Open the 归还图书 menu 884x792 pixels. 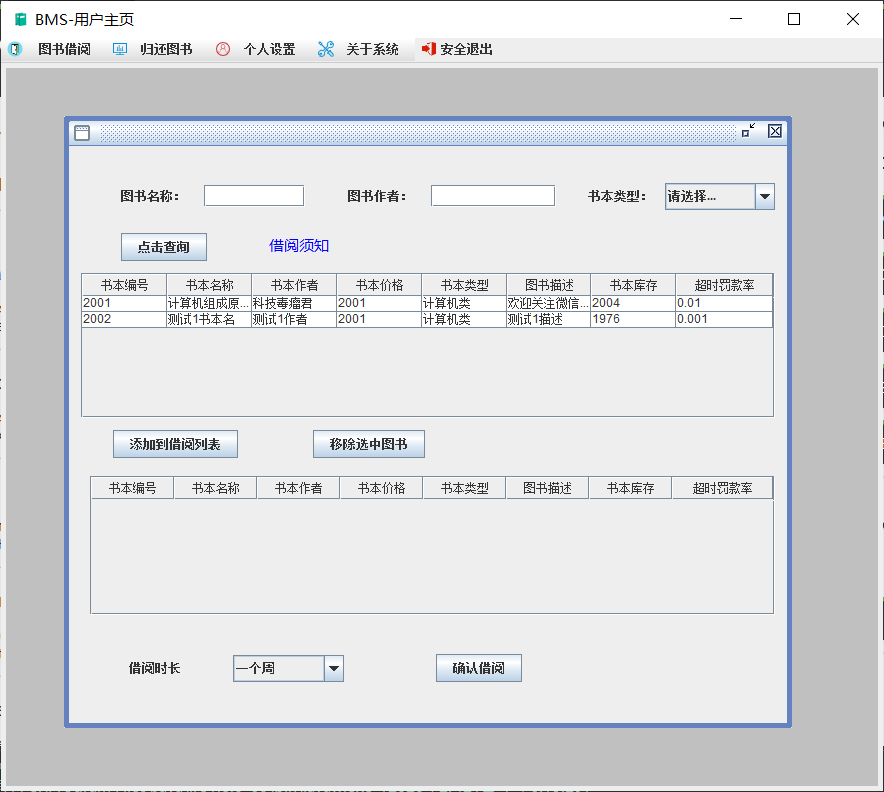coord(166,50)
